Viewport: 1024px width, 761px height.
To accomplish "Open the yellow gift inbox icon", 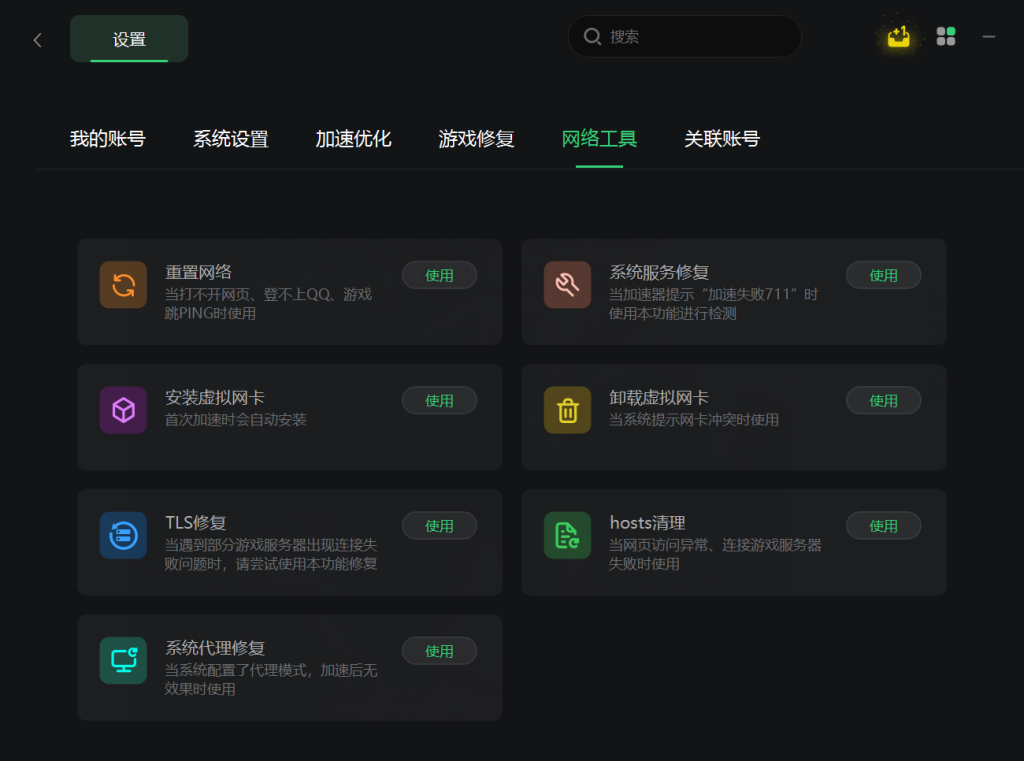I will click(899, 37).
